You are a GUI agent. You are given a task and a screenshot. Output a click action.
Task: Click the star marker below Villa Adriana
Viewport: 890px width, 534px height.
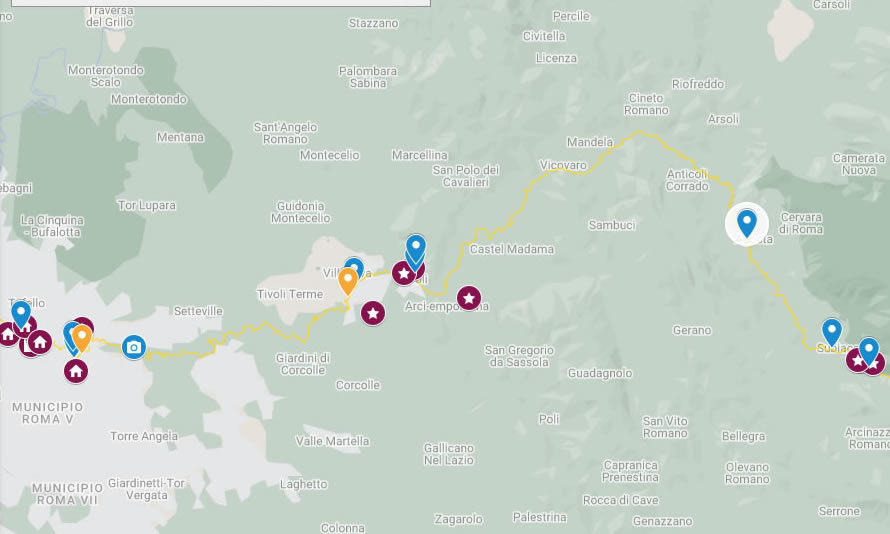tap(373, 313)
